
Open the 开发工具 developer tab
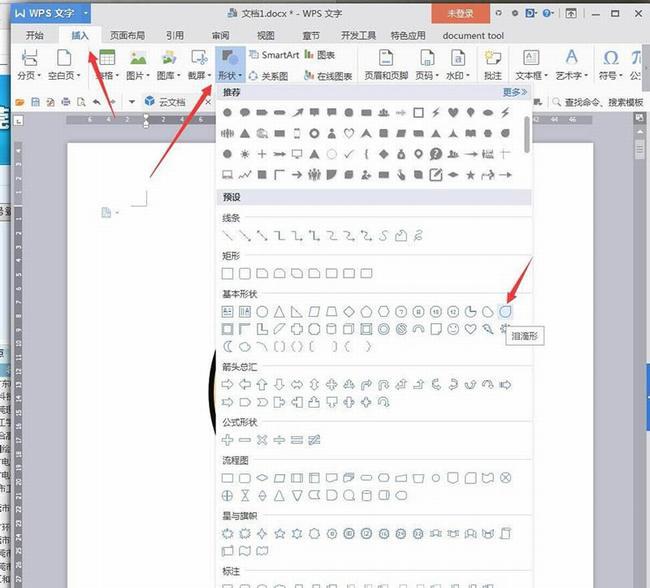coord(358,36)
